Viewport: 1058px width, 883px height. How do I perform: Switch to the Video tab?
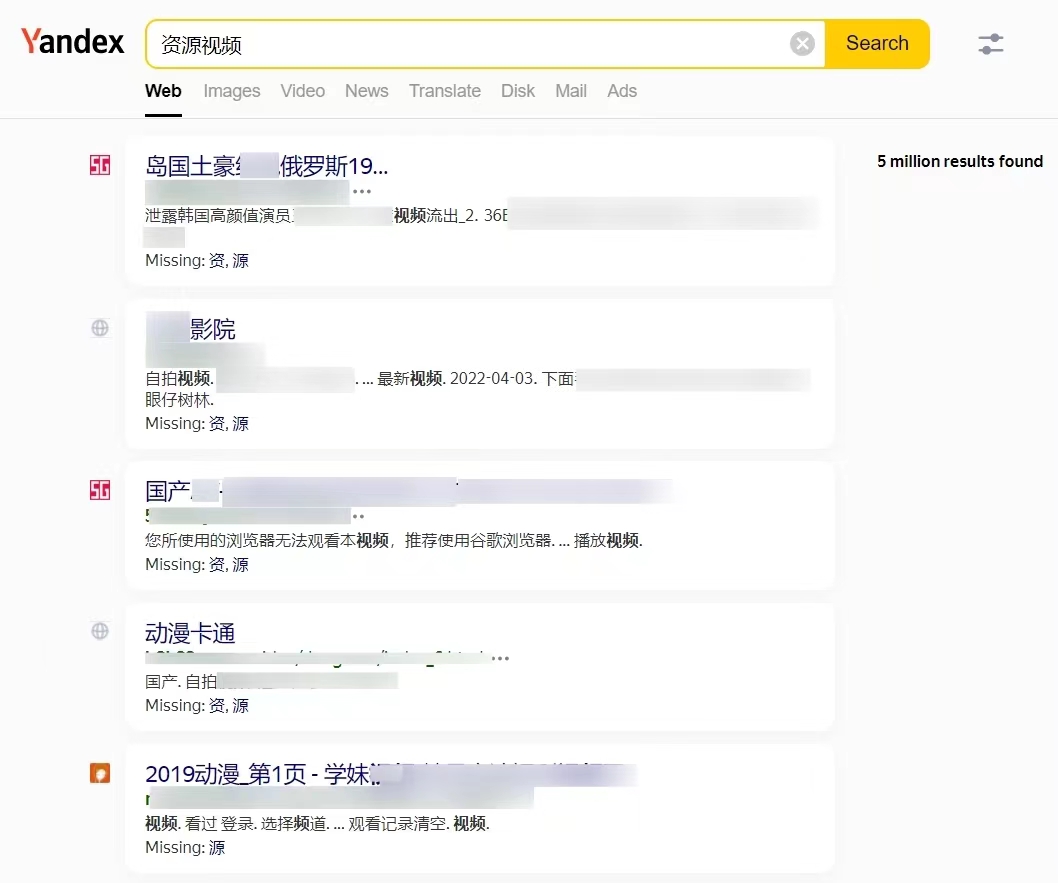coord(302,91)
